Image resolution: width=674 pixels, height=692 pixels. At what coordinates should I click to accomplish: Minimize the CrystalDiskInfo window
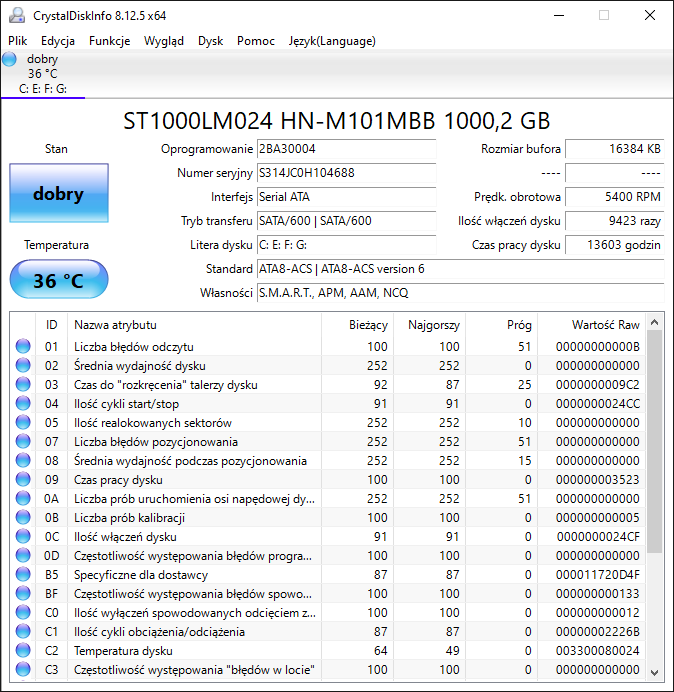[x=559, y=15]
